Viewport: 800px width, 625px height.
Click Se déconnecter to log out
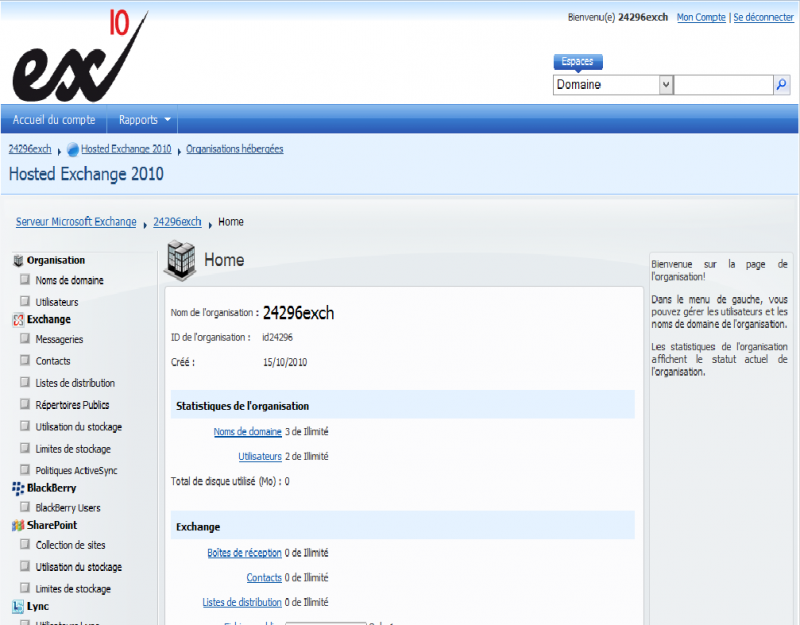tap(763, 17)
